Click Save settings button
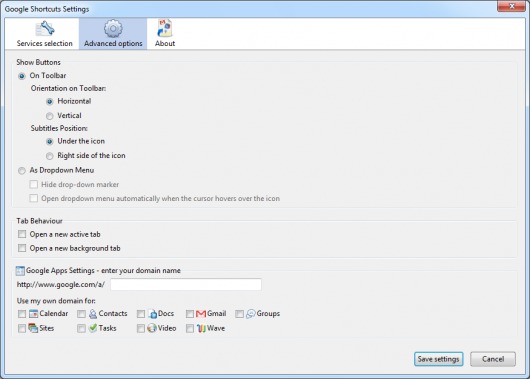Viewport: 530px width, 379px height. click(x=438, y=359)
